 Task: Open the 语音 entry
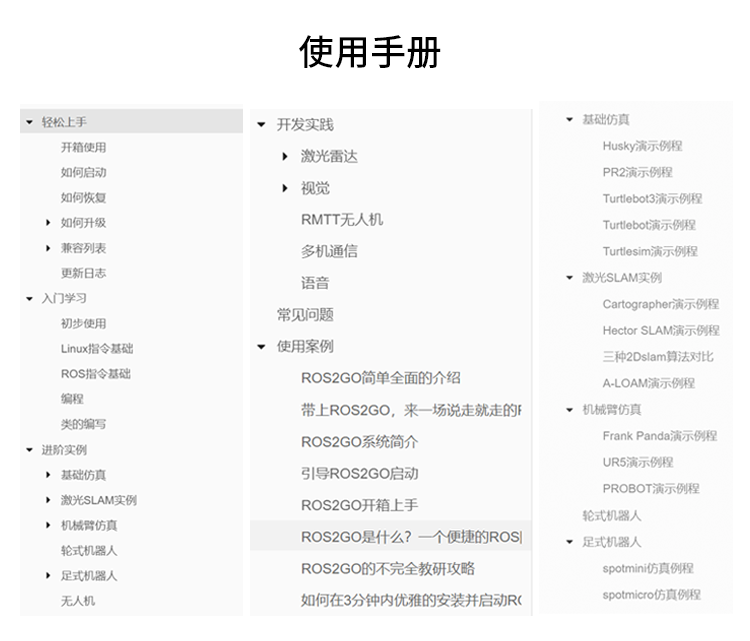point(315,283)
